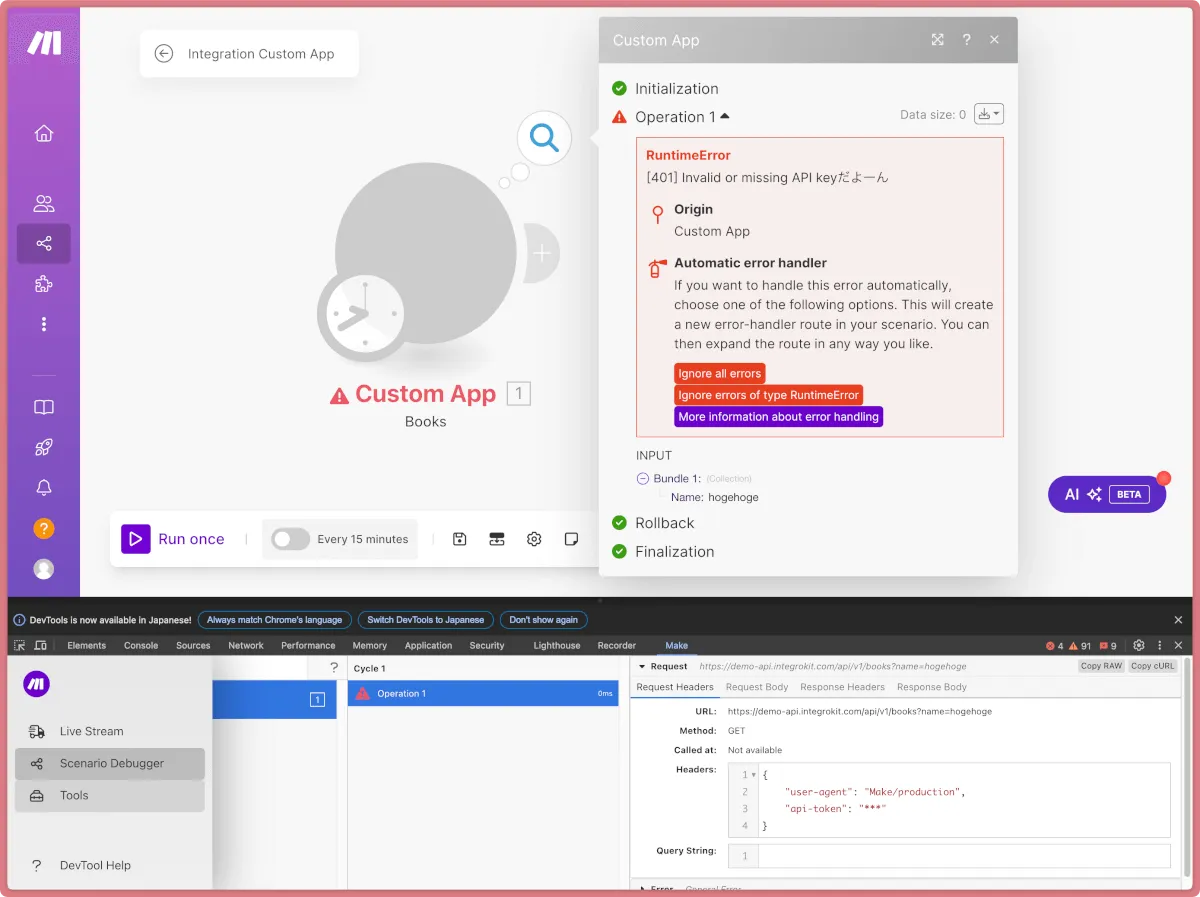Image resolution: width=1200 pixels, height=897 pixels.
Task: Click the magnifier bubble over the module
Action: click(544, 137)
